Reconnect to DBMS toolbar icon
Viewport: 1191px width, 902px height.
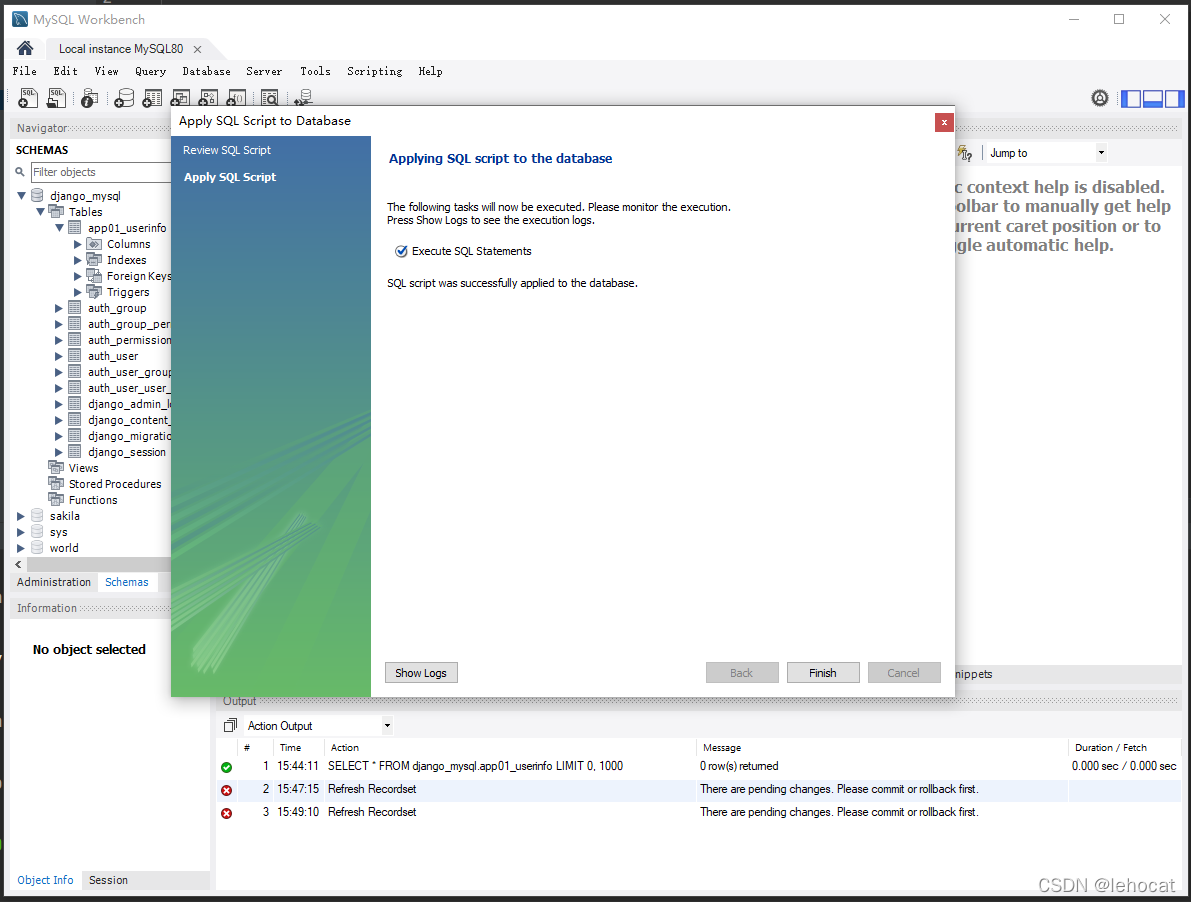[x=303, y=98]
